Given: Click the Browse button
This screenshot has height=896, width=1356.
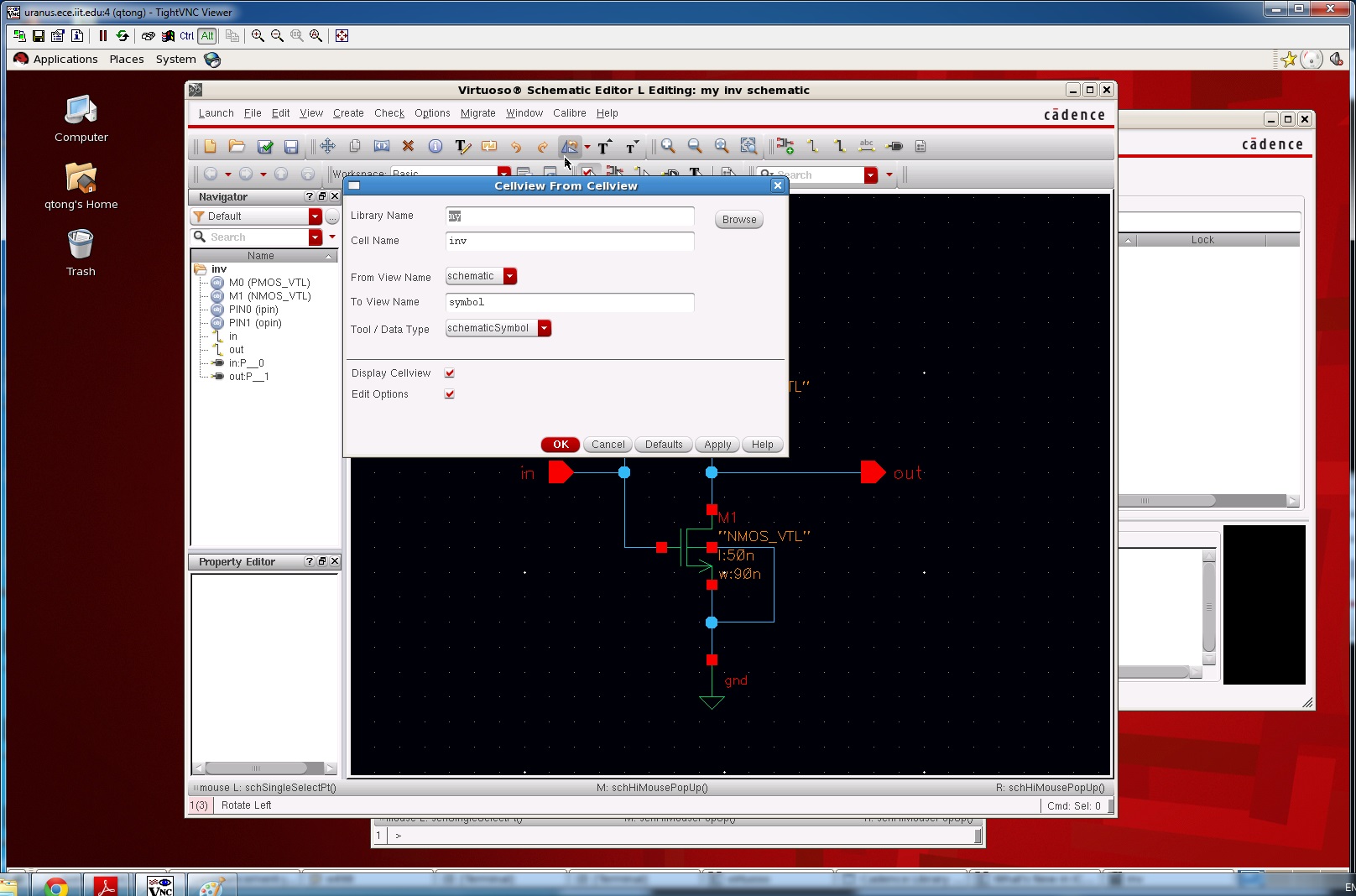Looking at the screenshot, I should (739, 220).
